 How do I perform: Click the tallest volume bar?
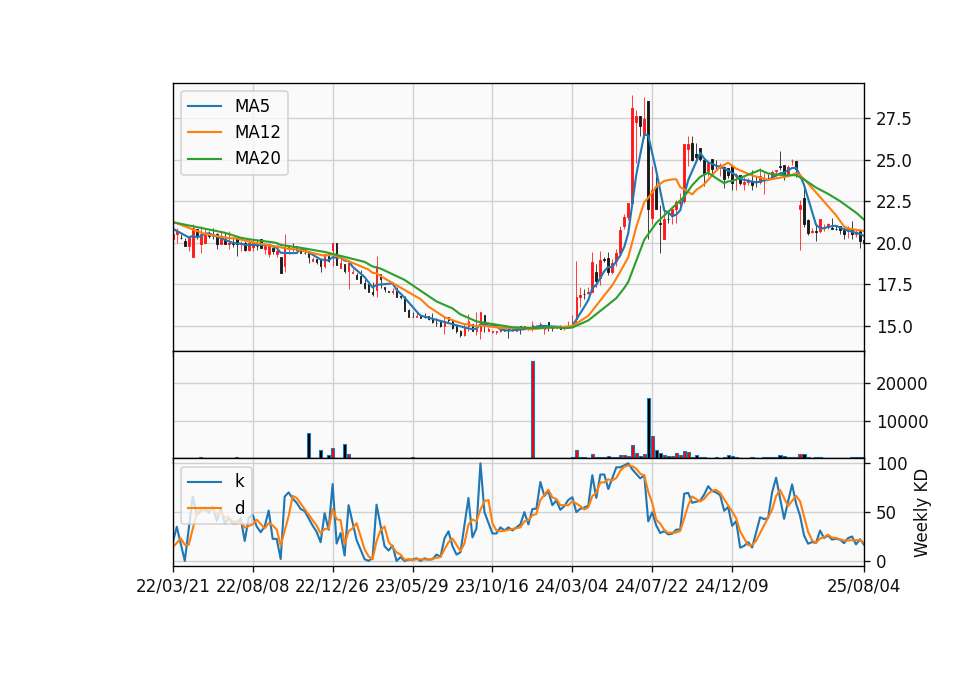[533, 410]
